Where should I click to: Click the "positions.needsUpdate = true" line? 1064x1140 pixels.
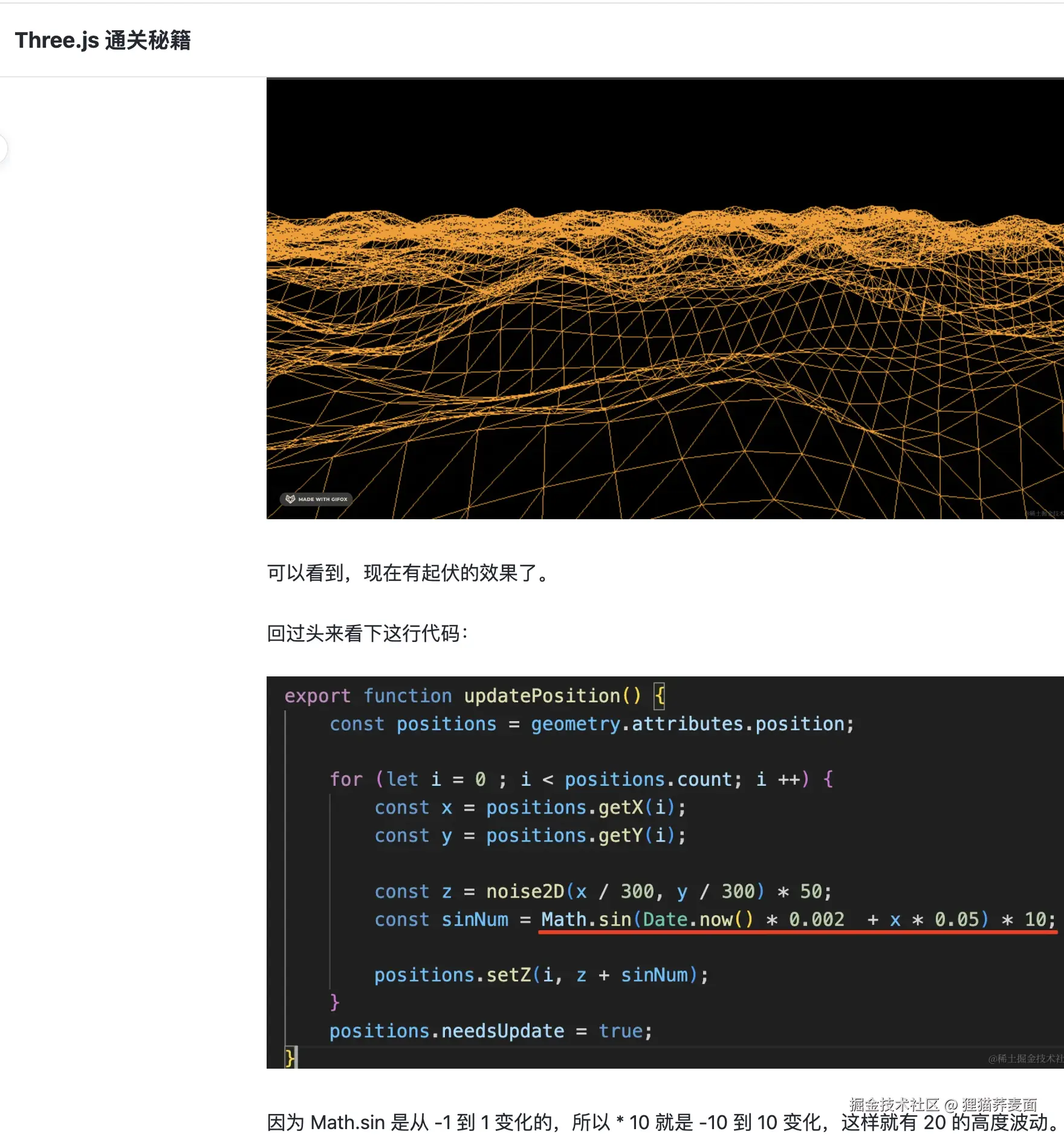coord(490,1031)
